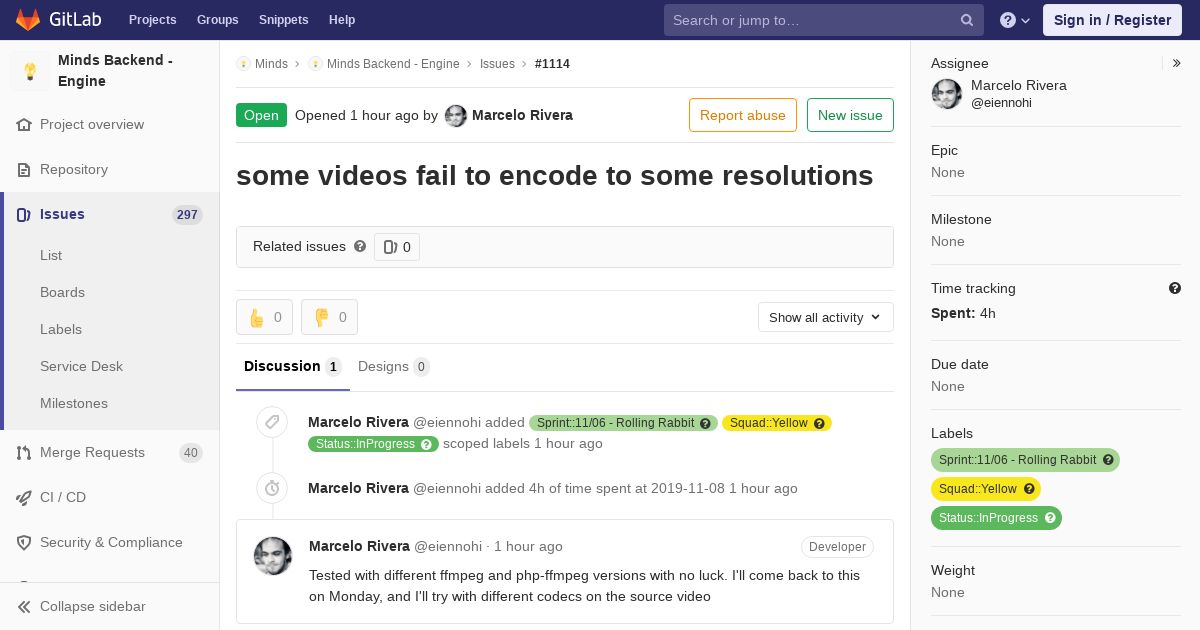Open help for sidebar Status::InProgress label
The height and width of the screenshot is (630, 1200).
(x=1050, y=518)
